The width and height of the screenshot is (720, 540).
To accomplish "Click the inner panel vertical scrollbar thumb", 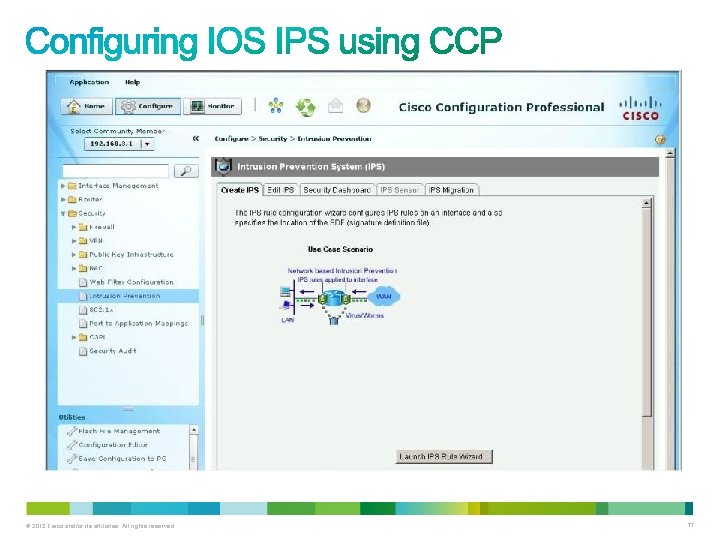I will [647, 312].
